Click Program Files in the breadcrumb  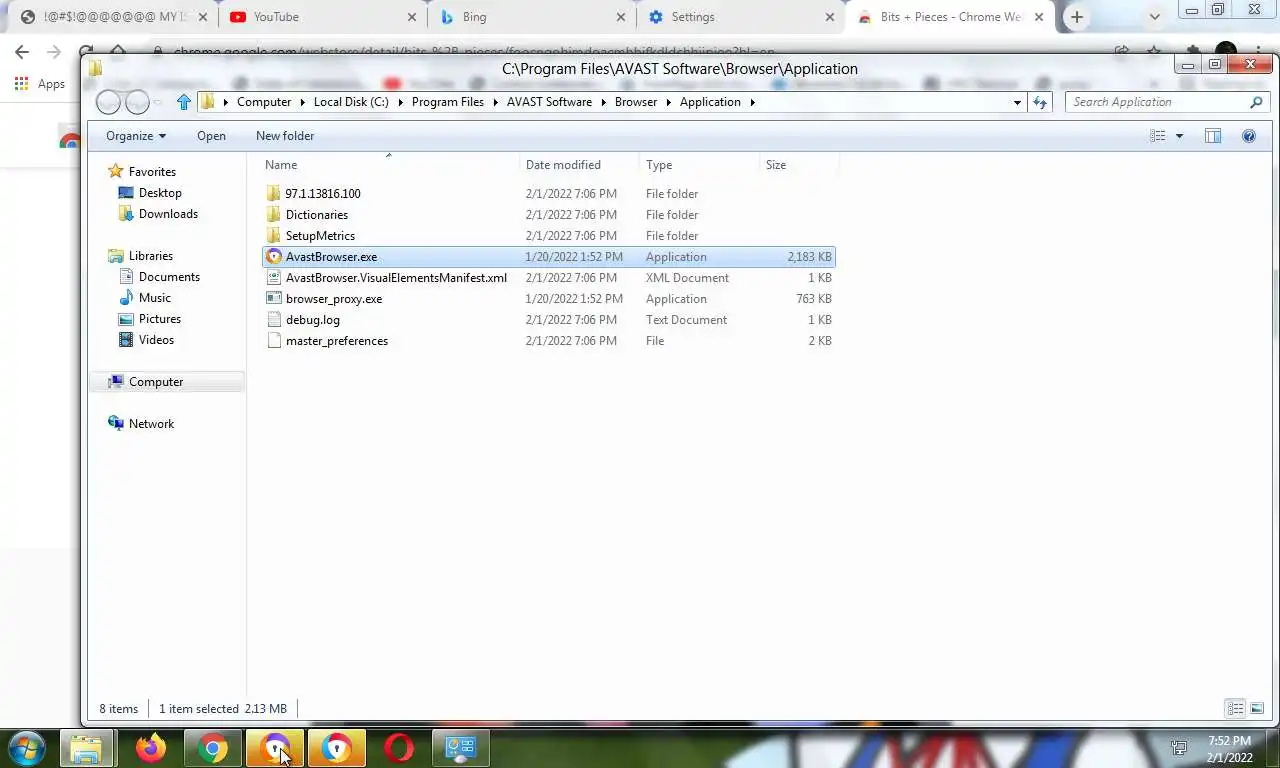tap(448, 102)
